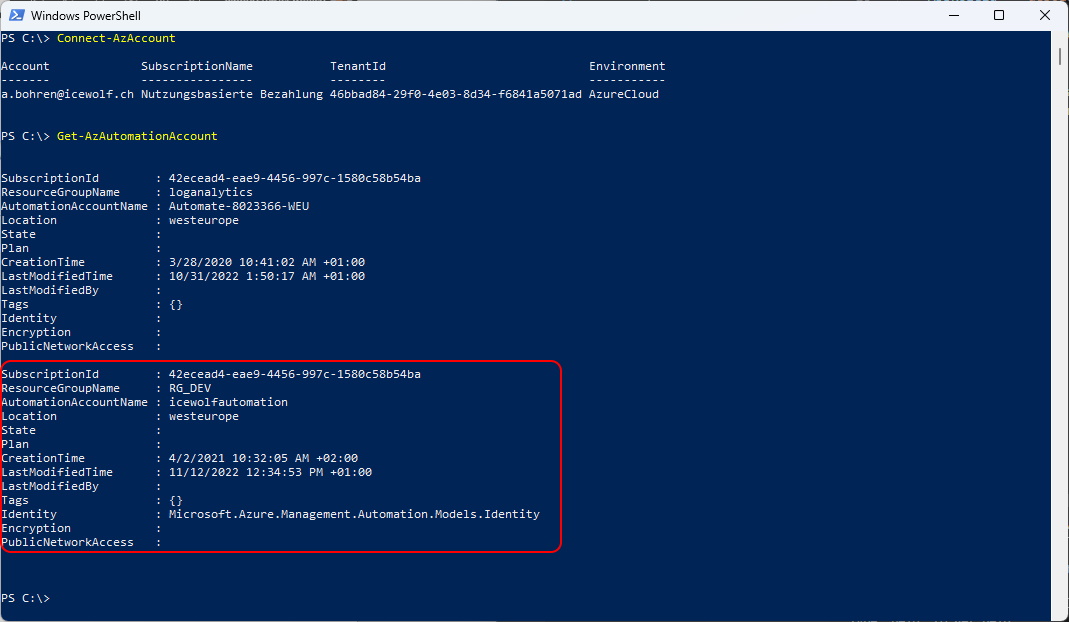
Task: Click the RG_DEV resource group value
Action: (190, 388)
